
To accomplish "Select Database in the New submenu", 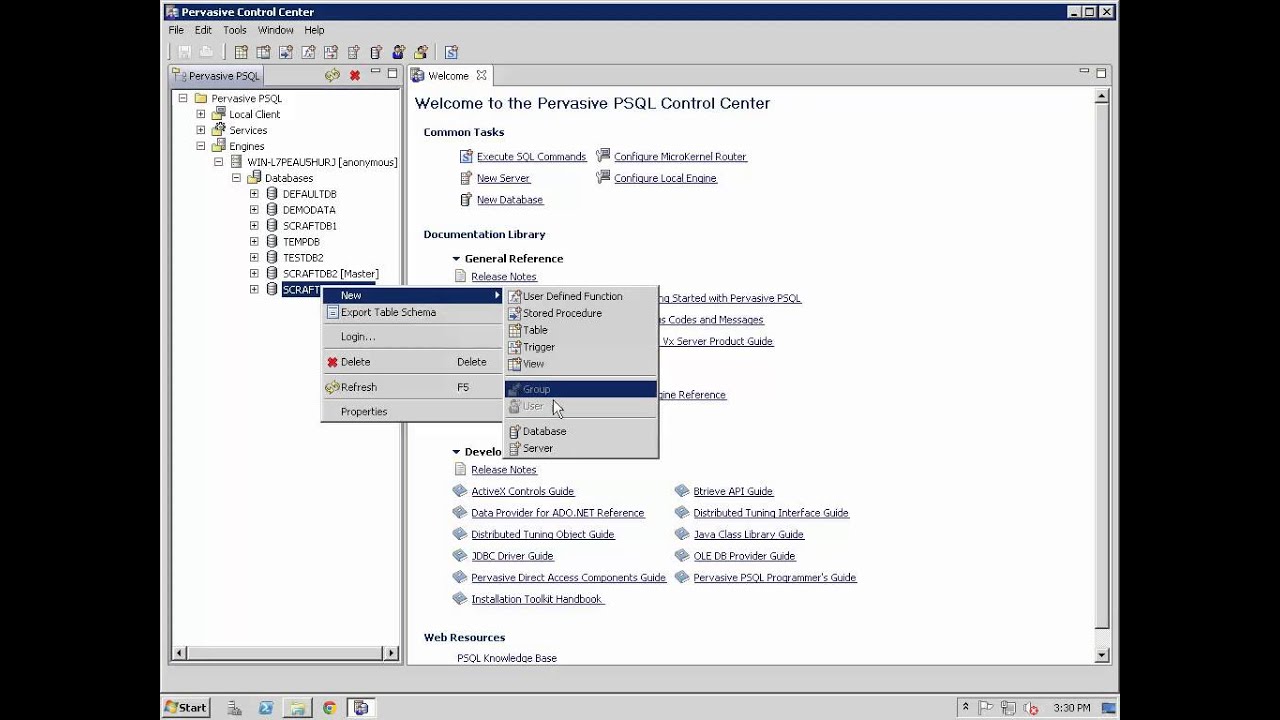I will pyautogui.click(x=580, y=431).
